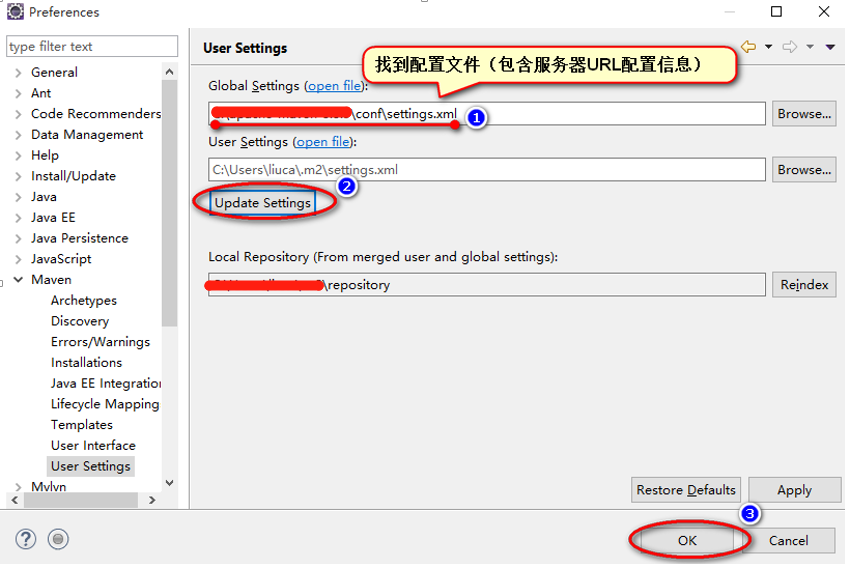This screenshot has width=845, height=564.
Task: Open the help question mark icon
Action: 26,539
